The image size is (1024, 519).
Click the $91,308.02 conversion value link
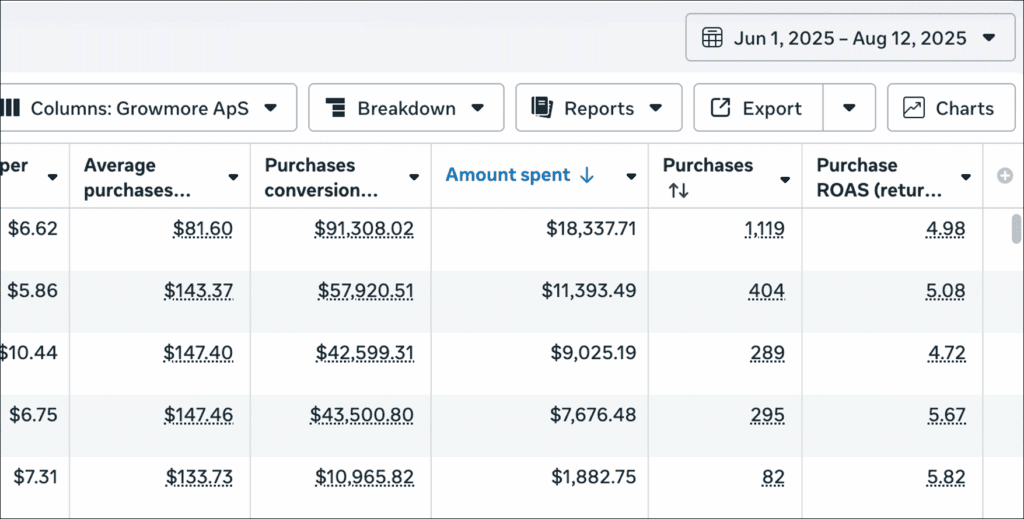point(364,229)
